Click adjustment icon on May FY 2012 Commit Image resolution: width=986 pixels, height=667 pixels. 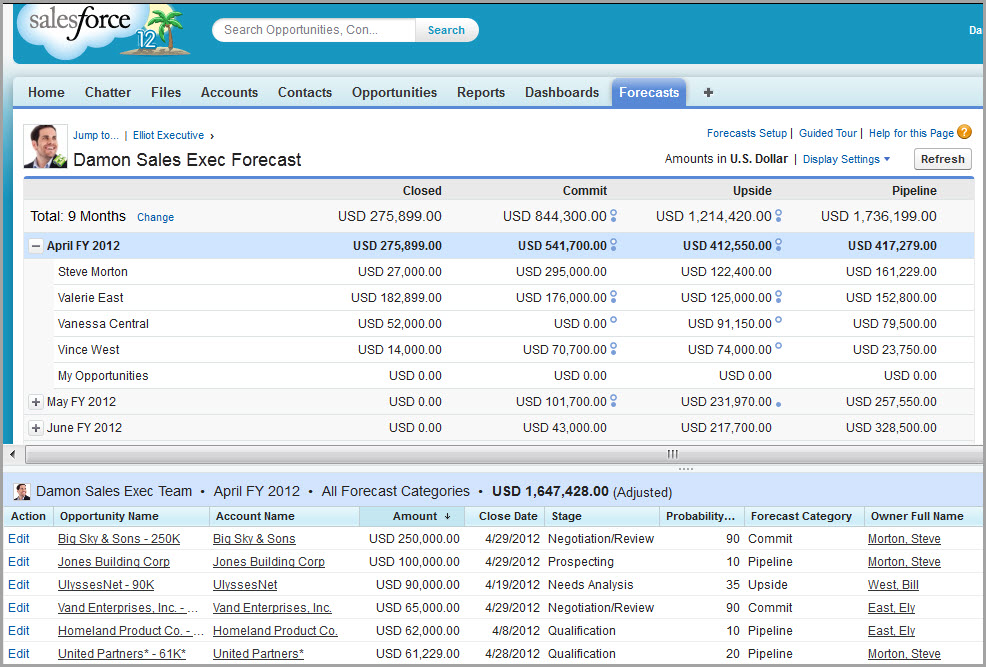613,401
